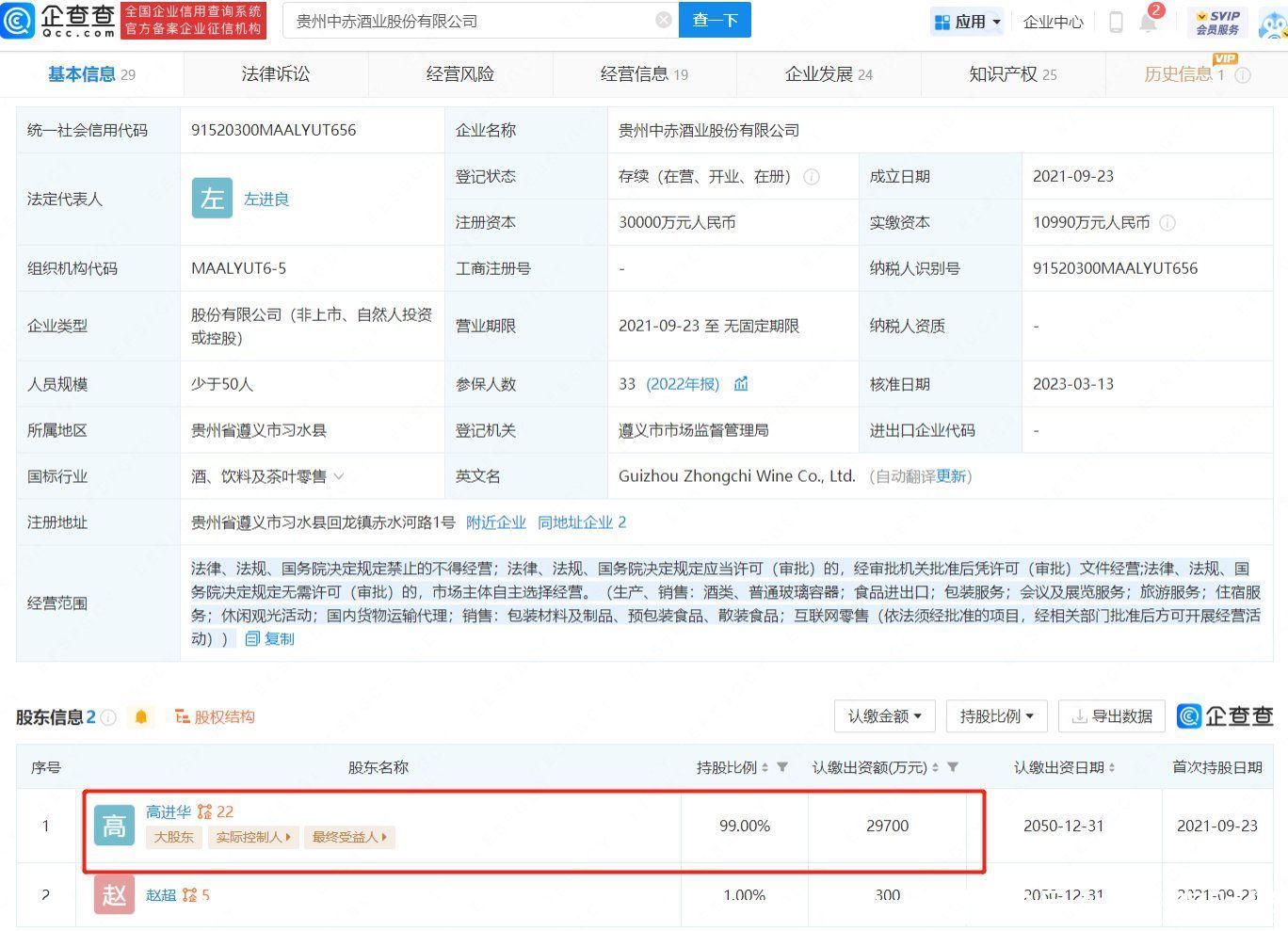Screen dimensions: 1288x931
Task: Filter 认缴出资额 column via funnel icon
Action: pos(953,767)
